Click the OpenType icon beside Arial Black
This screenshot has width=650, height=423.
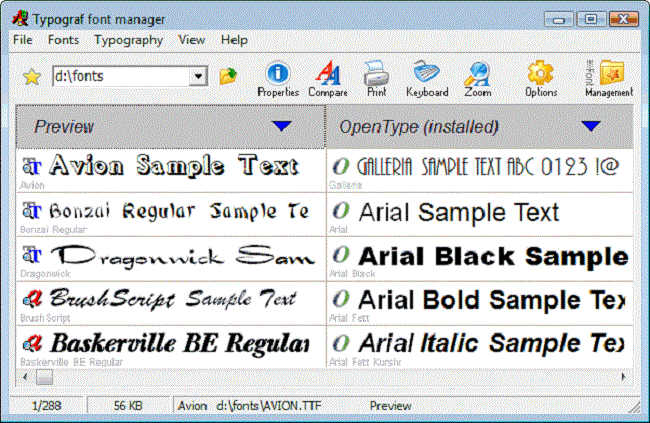coord(341,255)
